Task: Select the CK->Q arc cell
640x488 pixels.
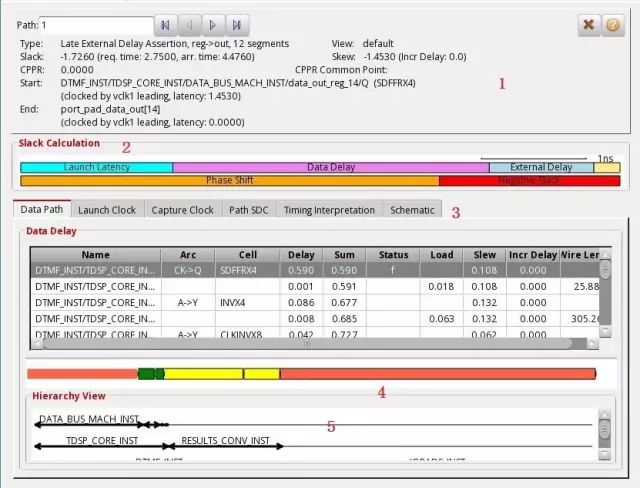Action: click(188, 271)
